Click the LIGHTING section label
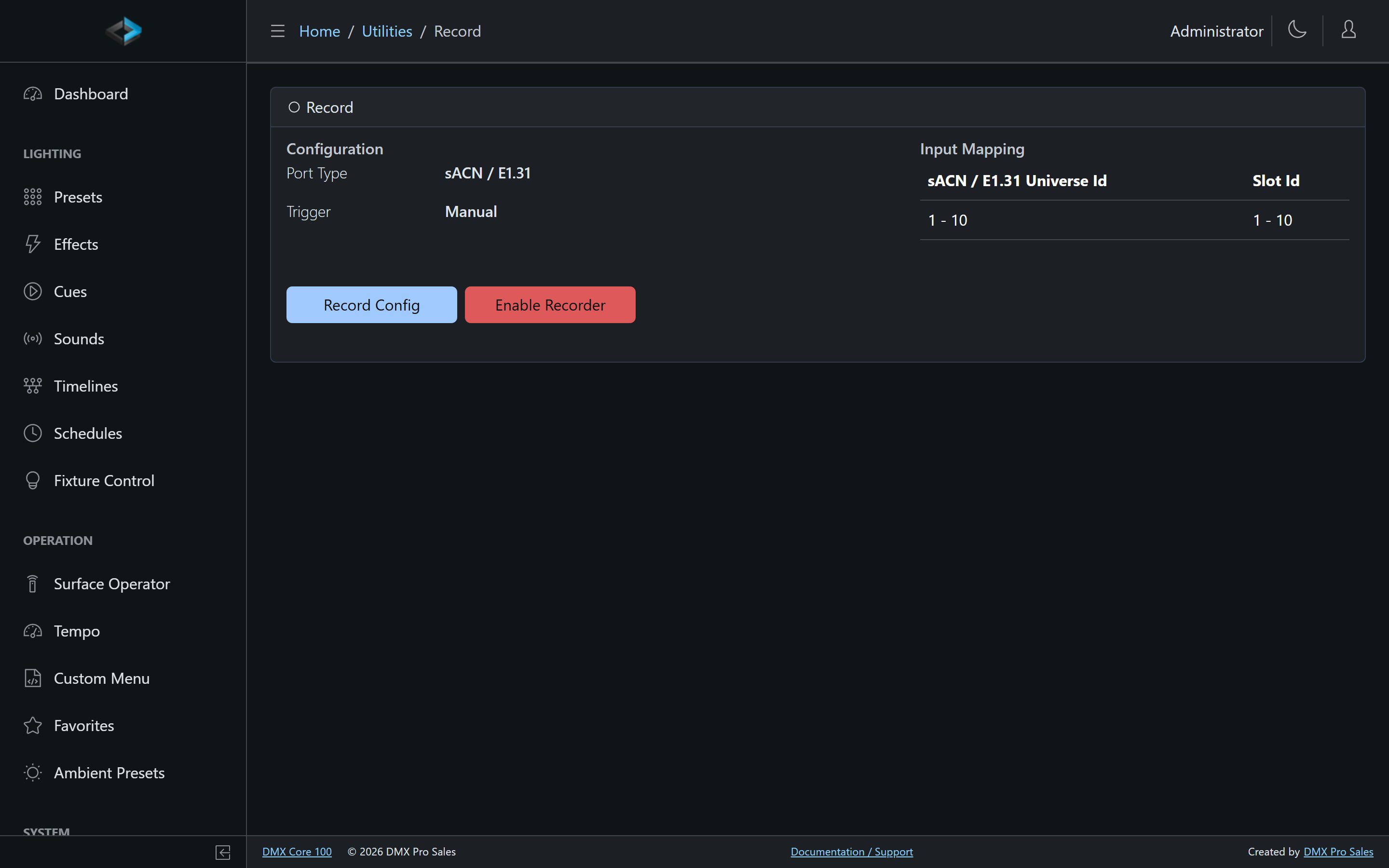 click(52, 154)
